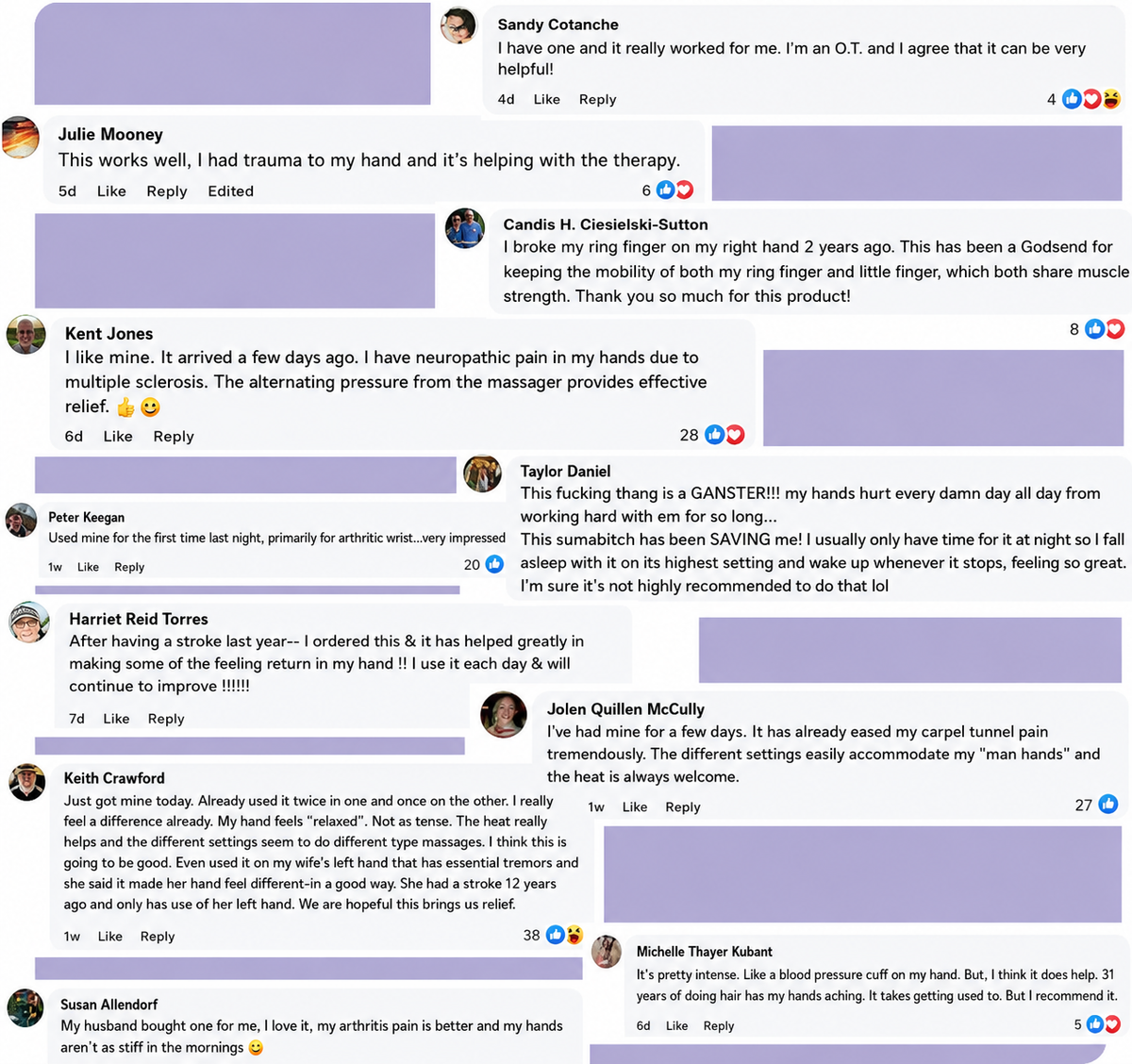Like Peter Keegan's comment
Screen dimensions: 1132x1064
click(x=88, y=567)
